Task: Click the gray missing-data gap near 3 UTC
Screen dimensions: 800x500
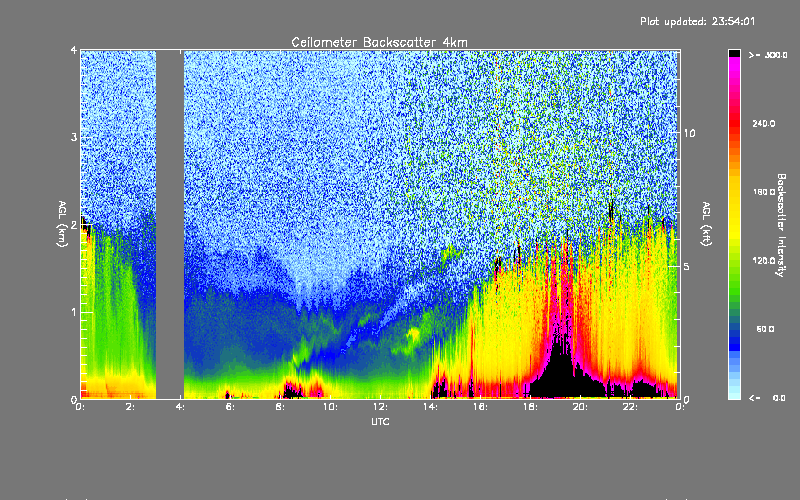Action: coord(170,224)
